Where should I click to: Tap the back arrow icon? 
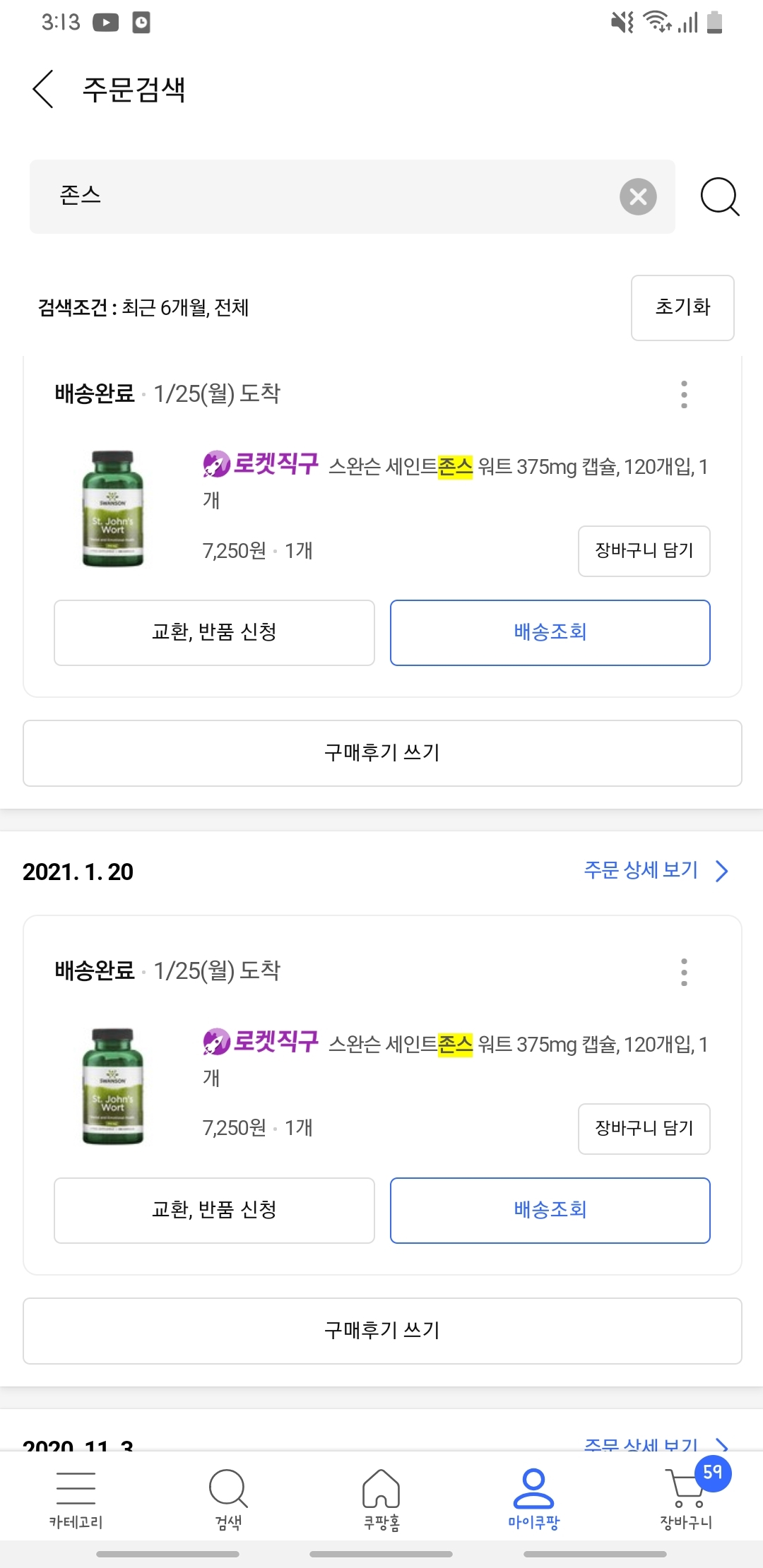(x=44, y=89)
